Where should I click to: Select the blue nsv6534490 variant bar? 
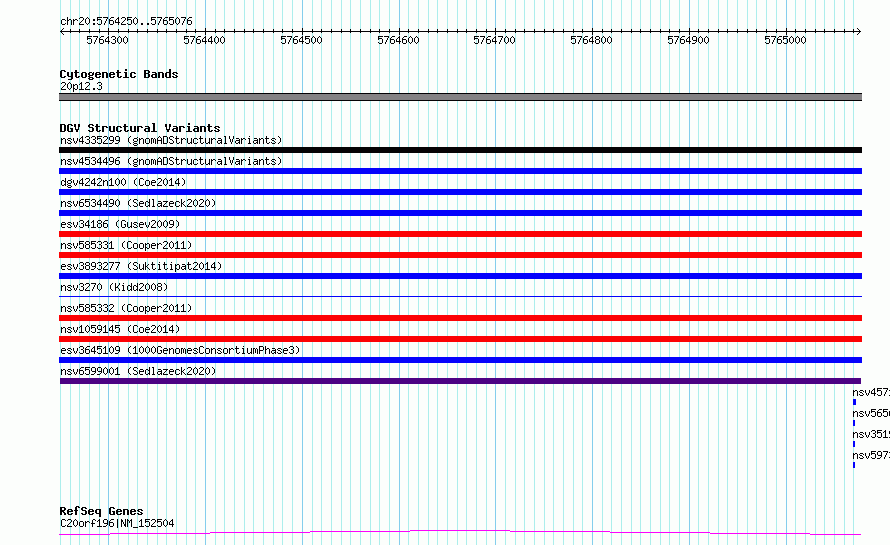(460, 213)
